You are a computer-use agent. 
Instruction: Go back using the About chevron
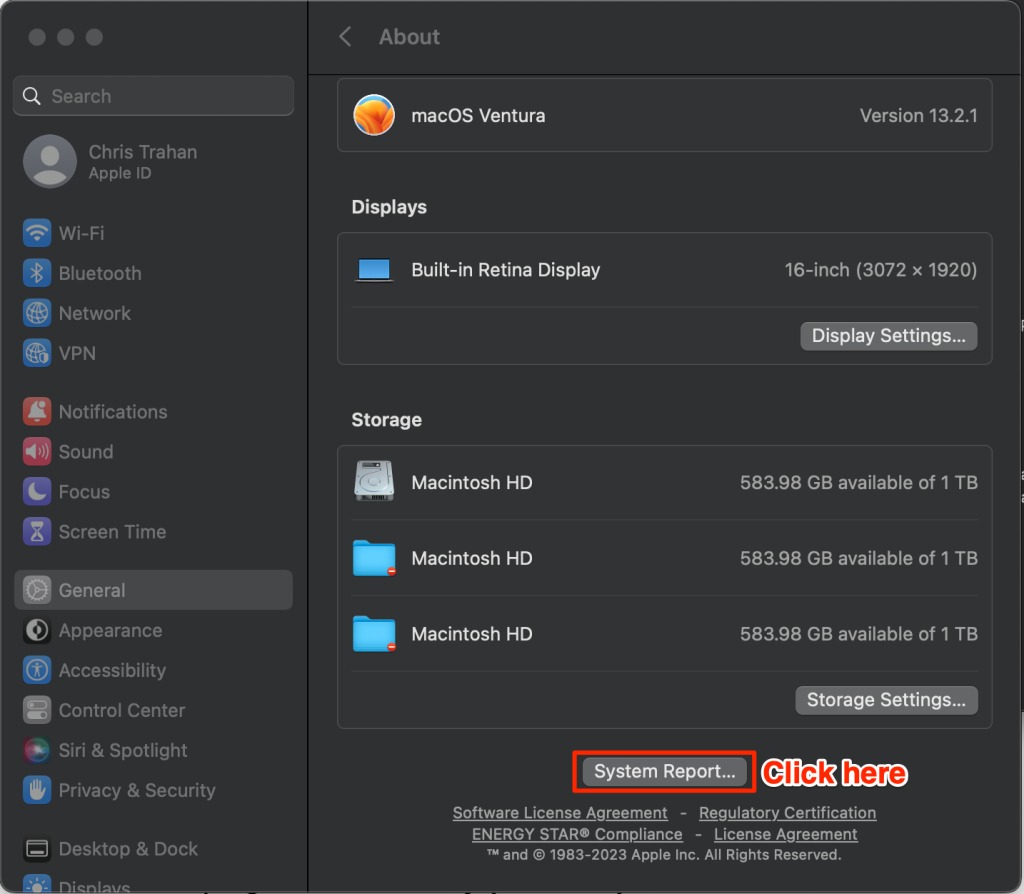tap(345, 37)
